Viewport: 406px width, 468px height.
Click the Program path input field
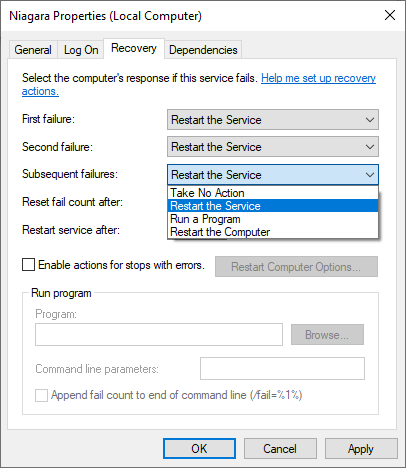tap(159, 334)
